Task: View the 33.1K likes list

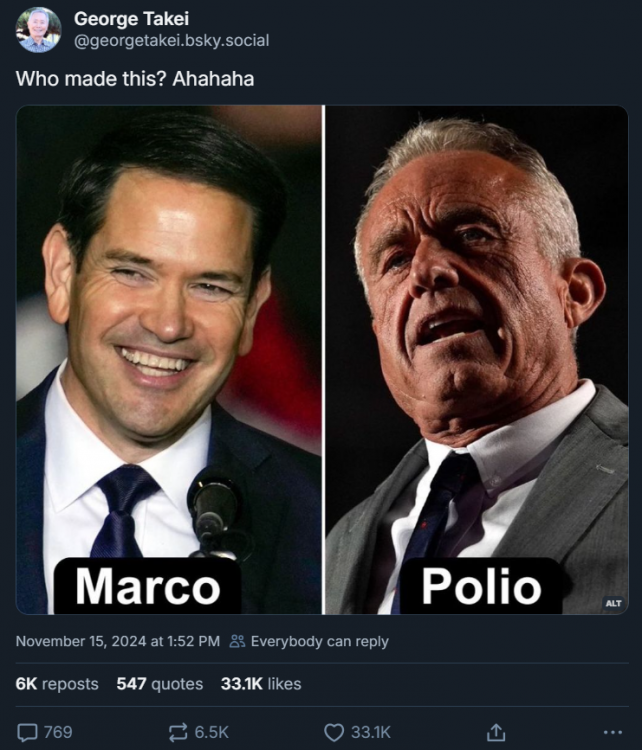Action: [261, 684]
